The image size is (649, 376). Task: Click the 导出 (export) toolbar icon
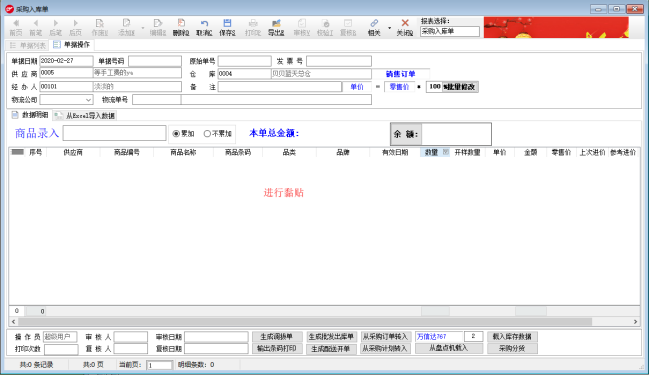(276, 23)
